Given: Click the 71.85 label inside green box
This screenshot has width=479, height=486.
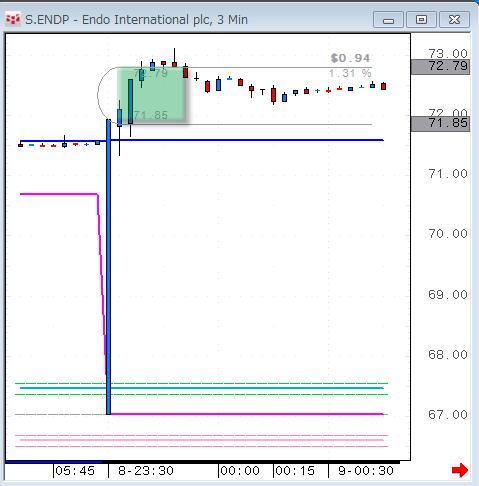Looking at the screenshot, I should [x=151, y=115].
